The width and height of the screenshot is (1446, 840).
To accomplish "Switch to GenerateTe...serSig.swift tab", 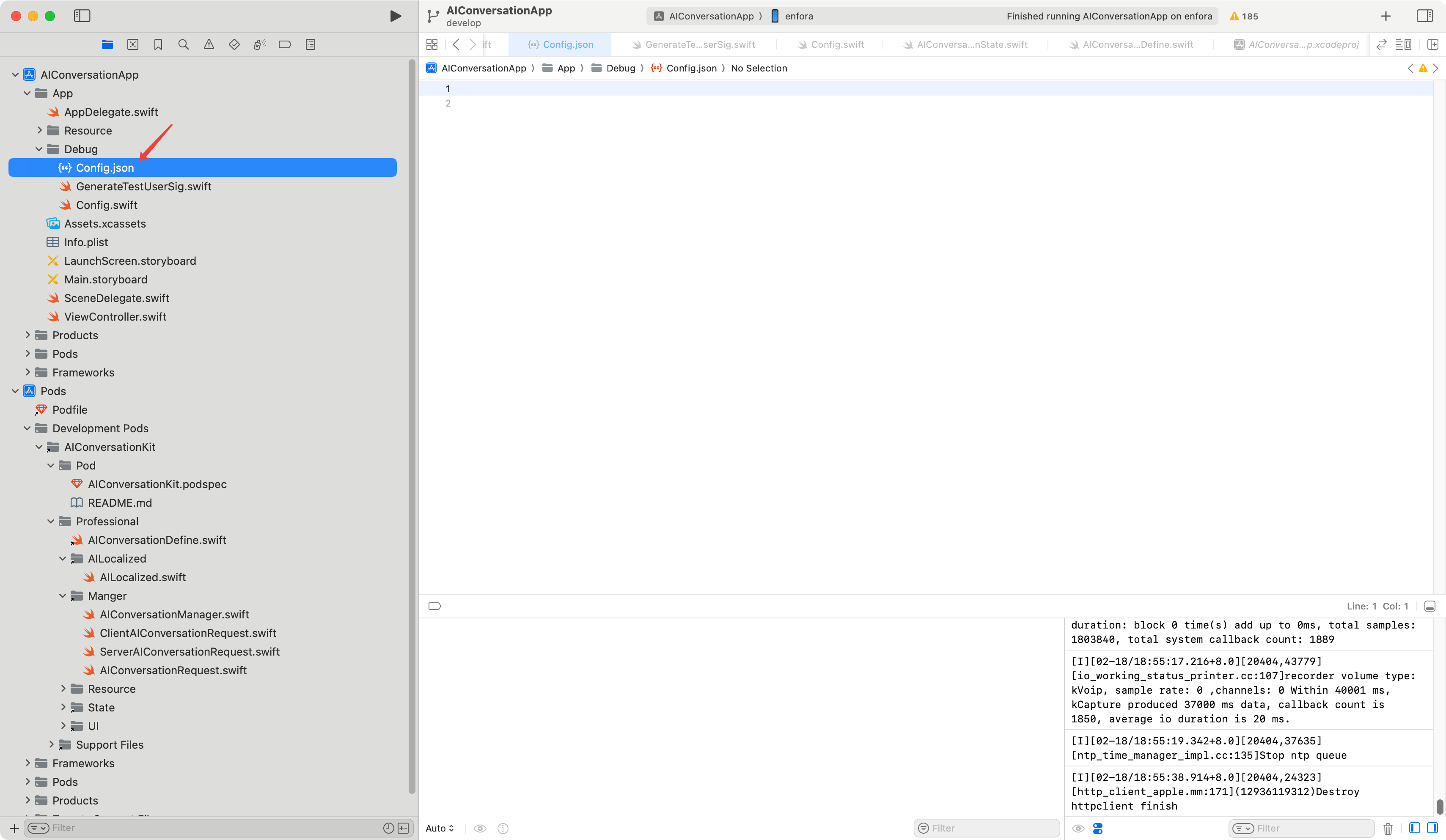I will 693,44.
